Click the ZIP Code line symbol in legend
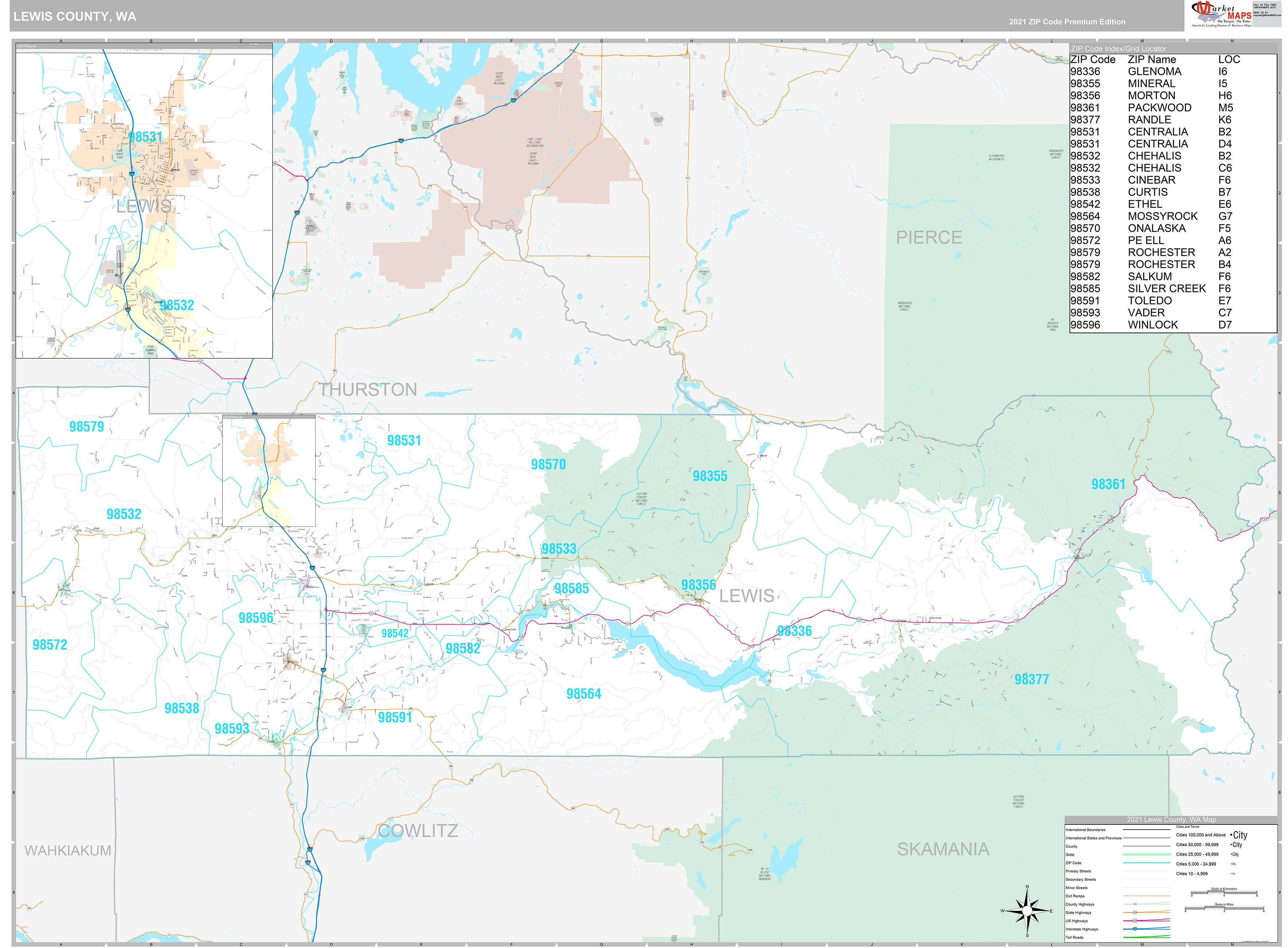The height and width of the screenshot is (948, 1288). tap(1147, 863)
